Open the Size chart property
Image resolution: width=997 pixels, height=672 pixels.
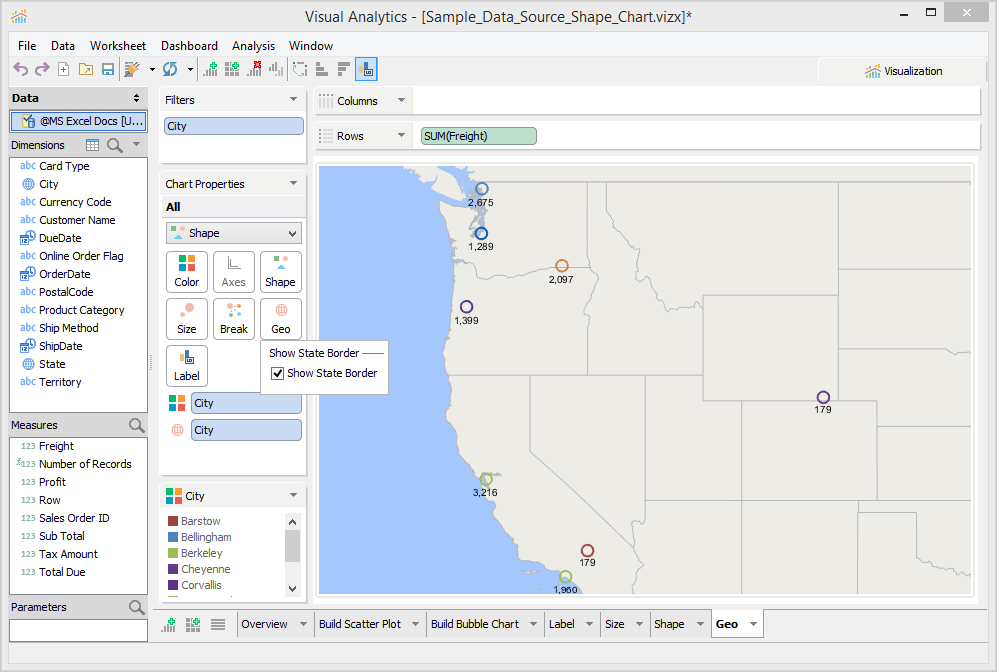click(x=187, y=319)
